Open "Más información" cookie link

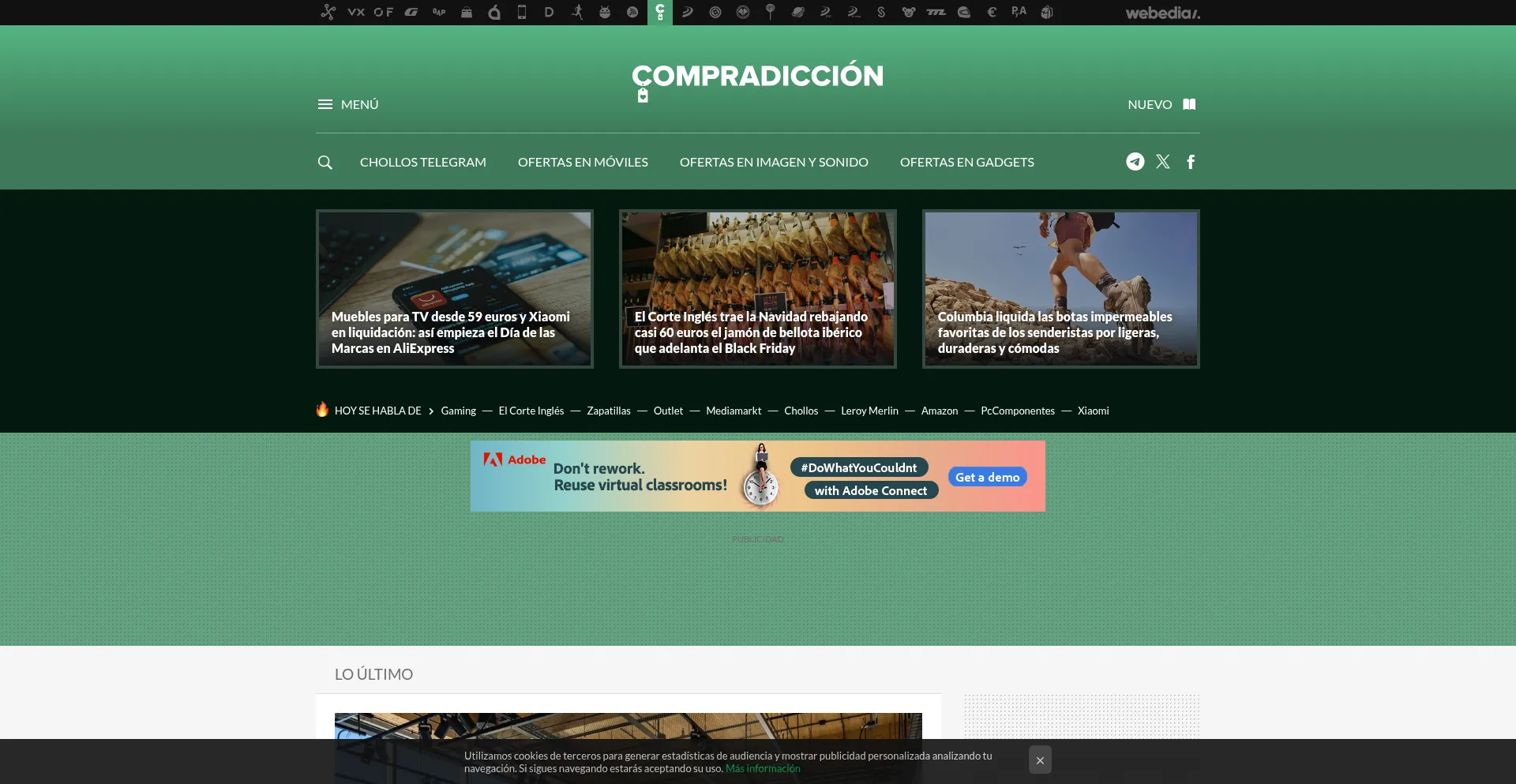tap(763, 769)
